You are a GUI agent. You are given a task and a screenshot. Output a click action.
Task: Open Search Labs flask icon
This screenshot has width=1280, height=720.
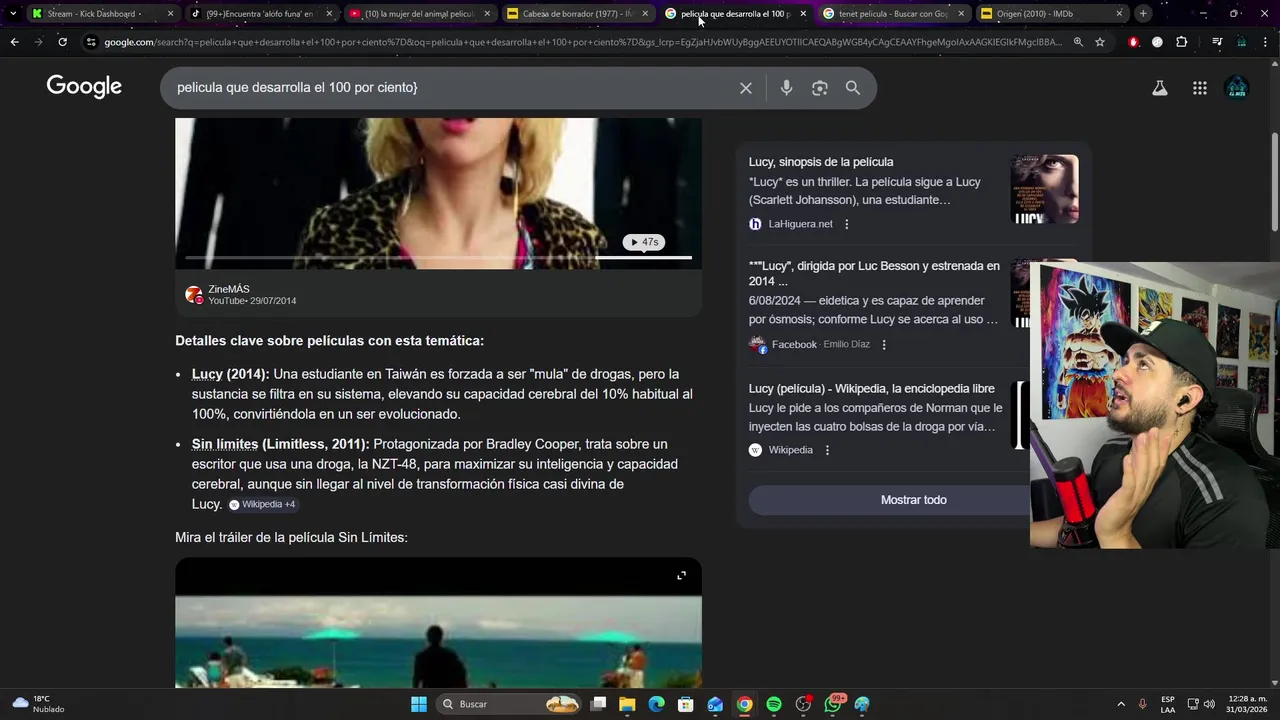[x=1160, y=88]
